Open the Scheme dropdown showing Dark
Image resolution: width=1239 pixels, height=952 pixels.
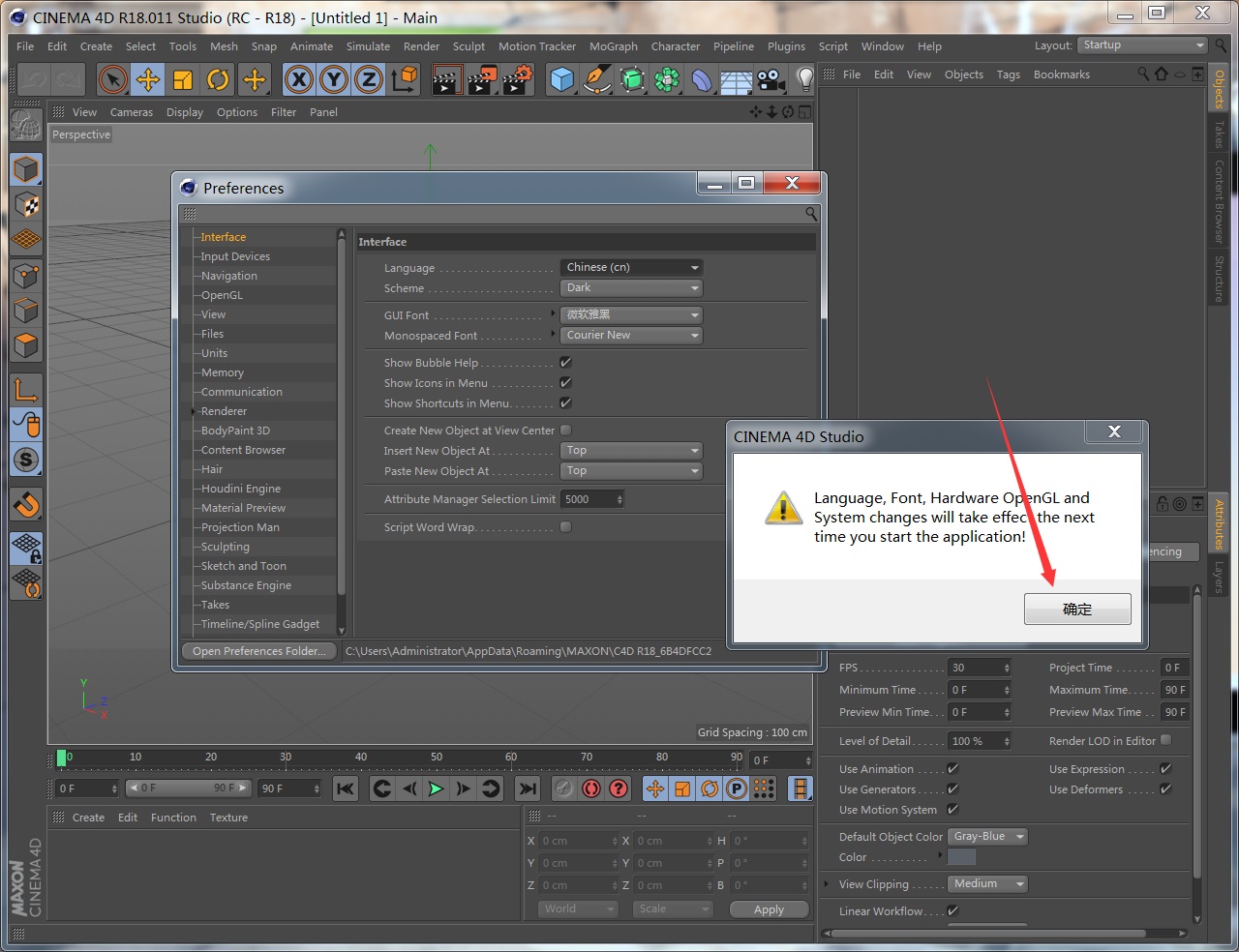tap(631, 287)
